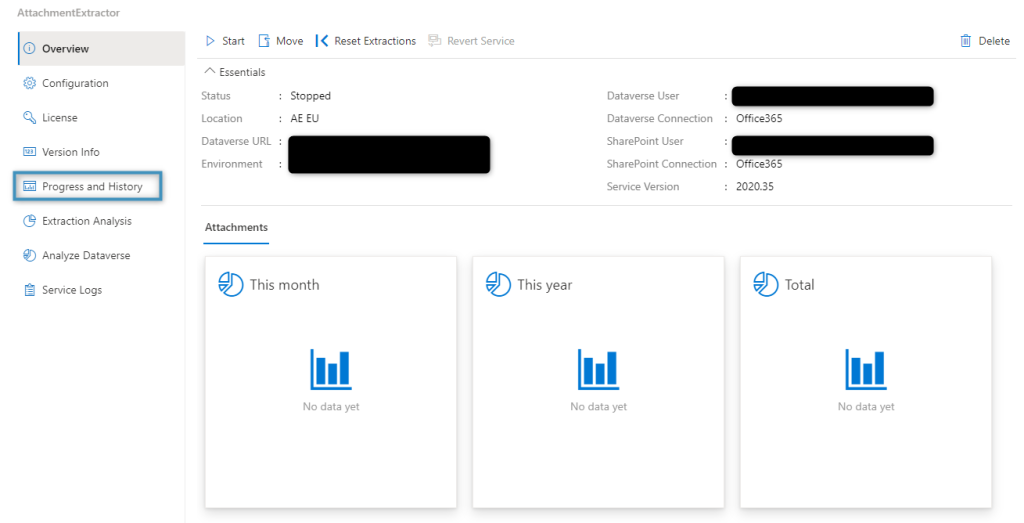Click the Service Version label

[x=643, y=186]
